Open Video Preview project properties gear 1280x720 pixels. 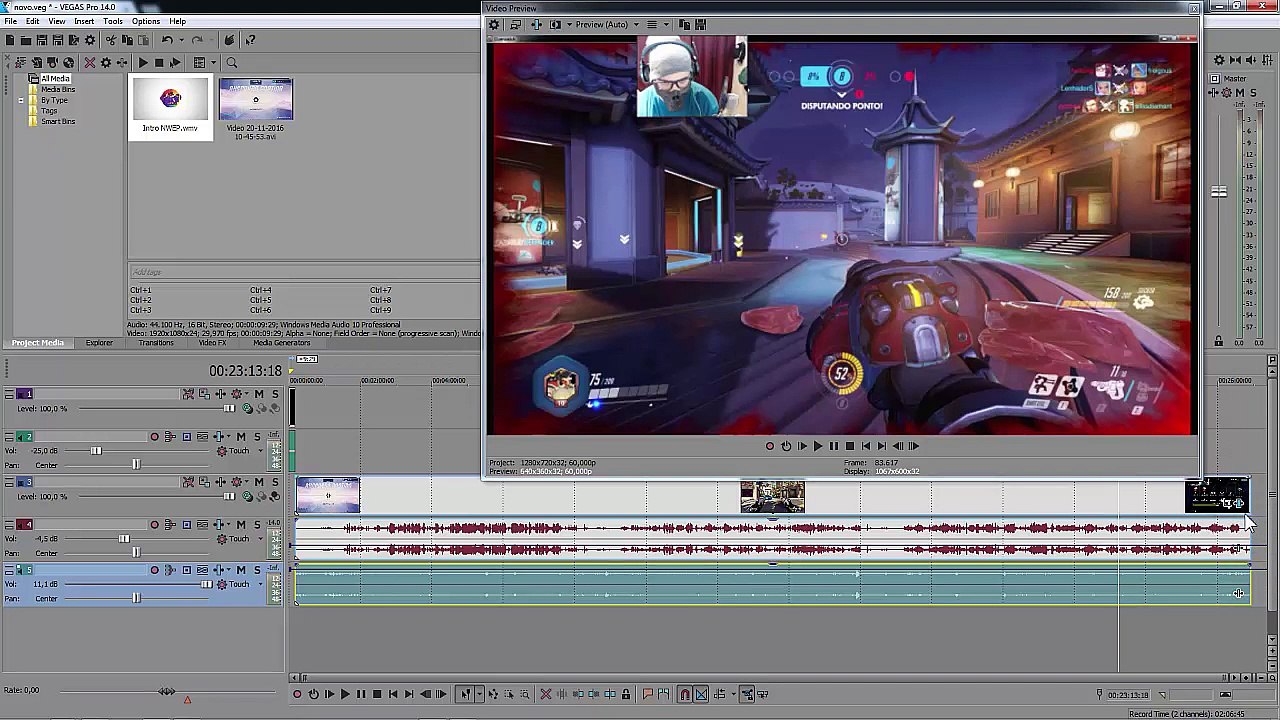click(493, 24)
